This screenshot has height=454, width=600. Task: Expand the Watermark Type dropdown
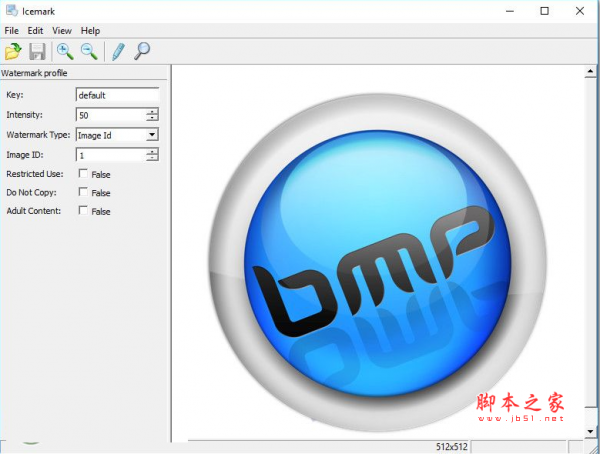[x=152, y=135]
